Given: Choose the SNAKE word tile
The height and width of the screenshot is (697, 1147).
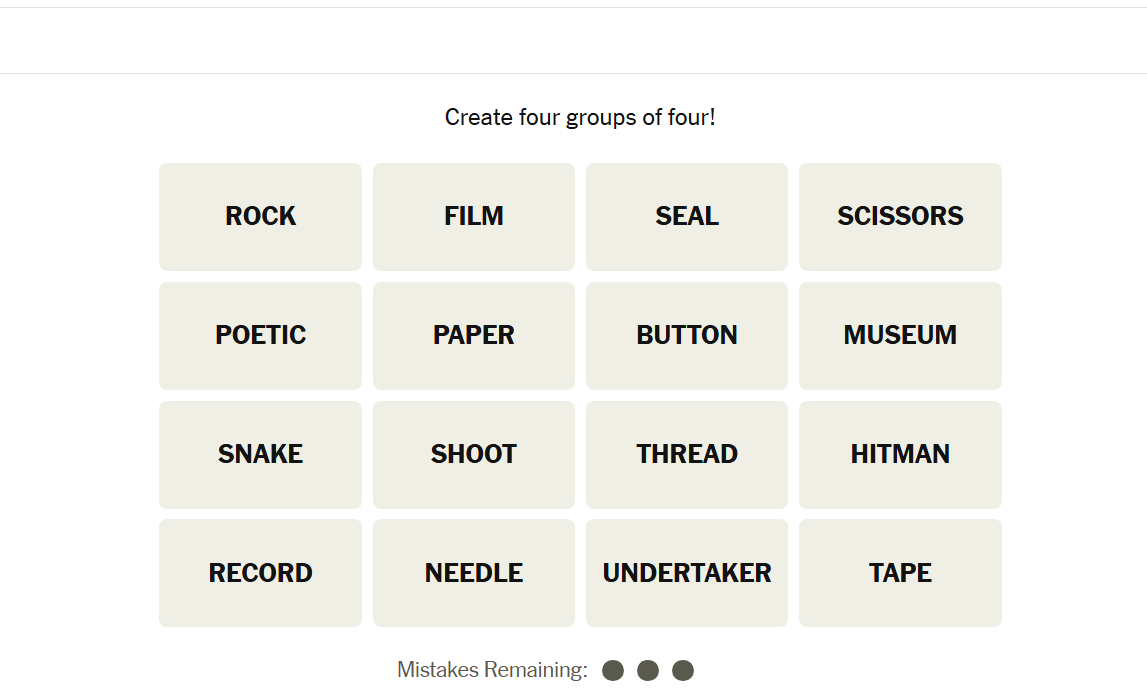Looking at the screenshot, I should tap(260, 454).
